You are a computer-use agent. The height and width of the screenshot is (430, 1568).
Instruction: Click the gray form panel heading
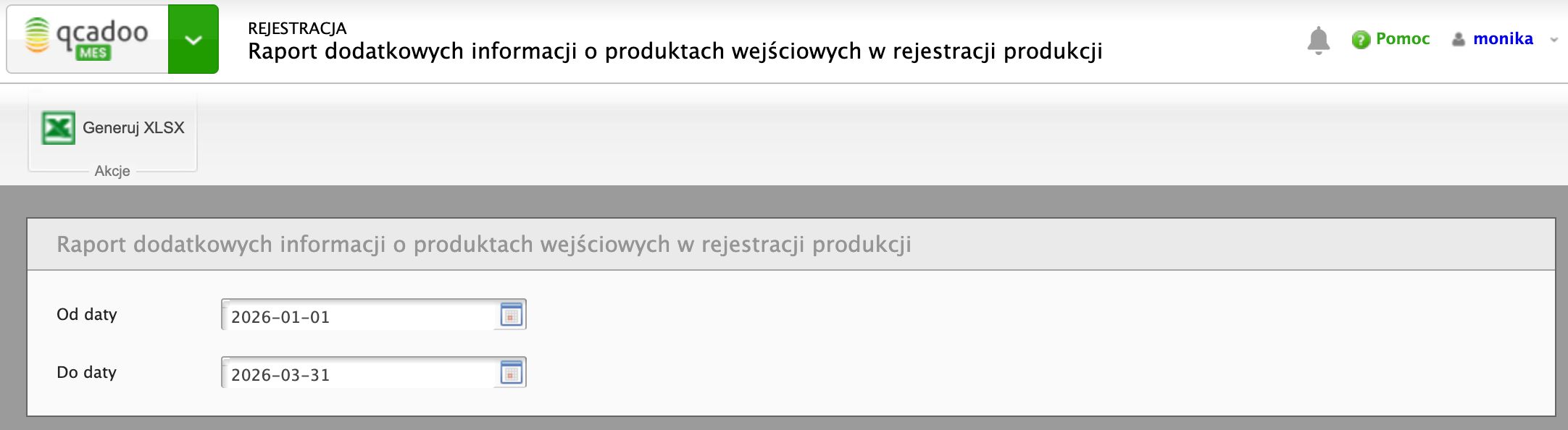[x=483, y=245]
